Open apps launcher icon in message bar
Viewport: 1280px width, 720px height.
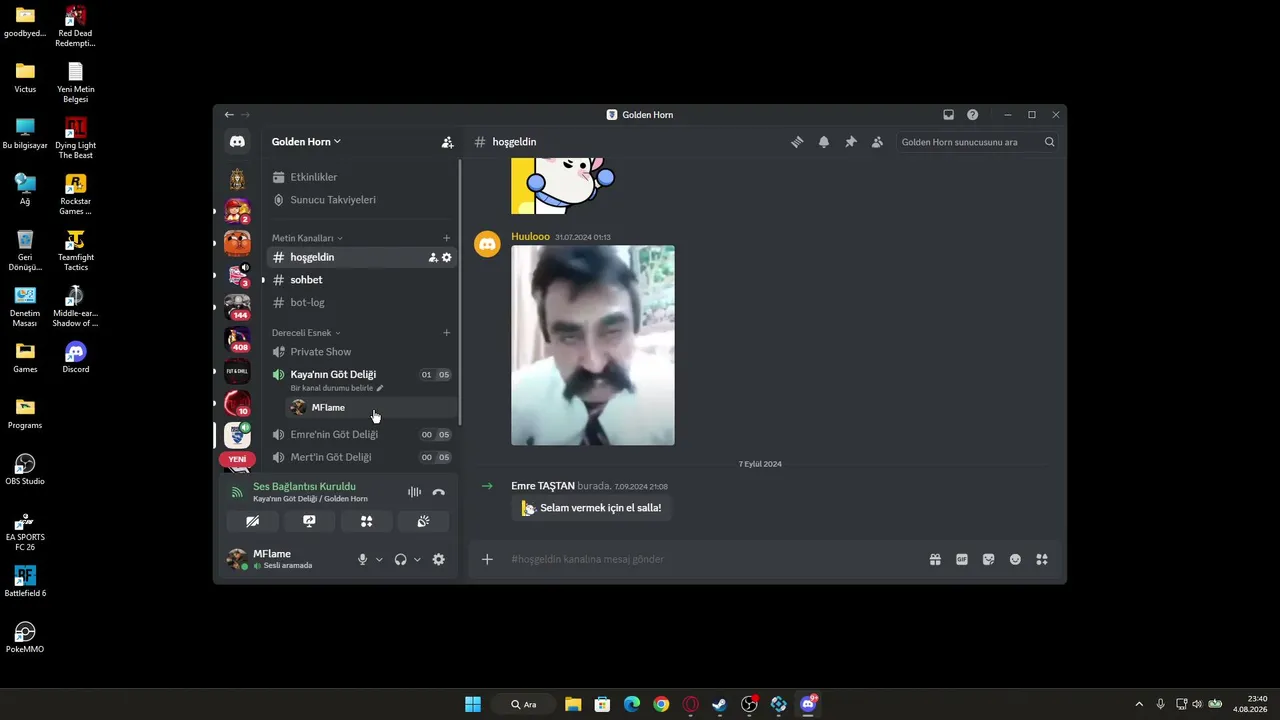point(1041,560)
